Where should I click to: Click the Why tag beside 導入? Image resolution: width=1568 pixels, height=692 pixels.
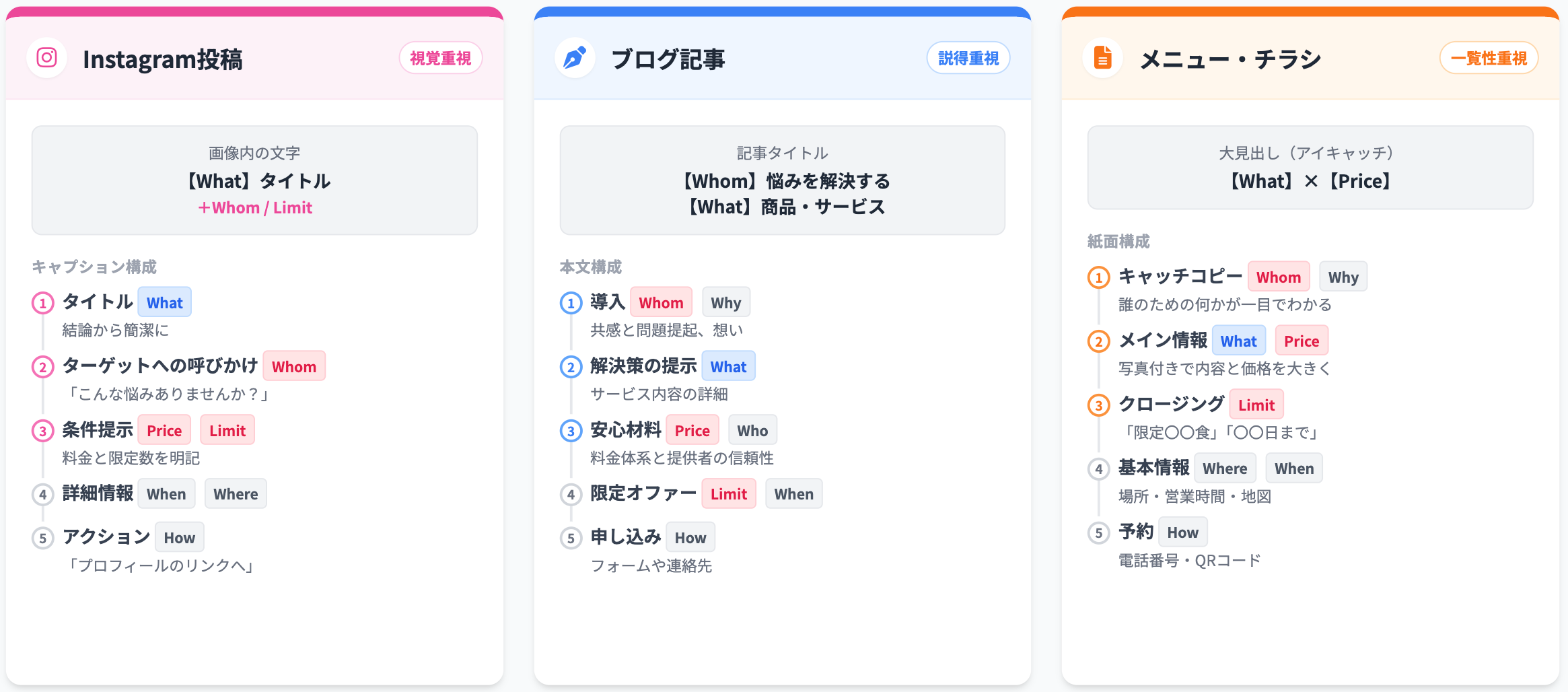(725, 303)
